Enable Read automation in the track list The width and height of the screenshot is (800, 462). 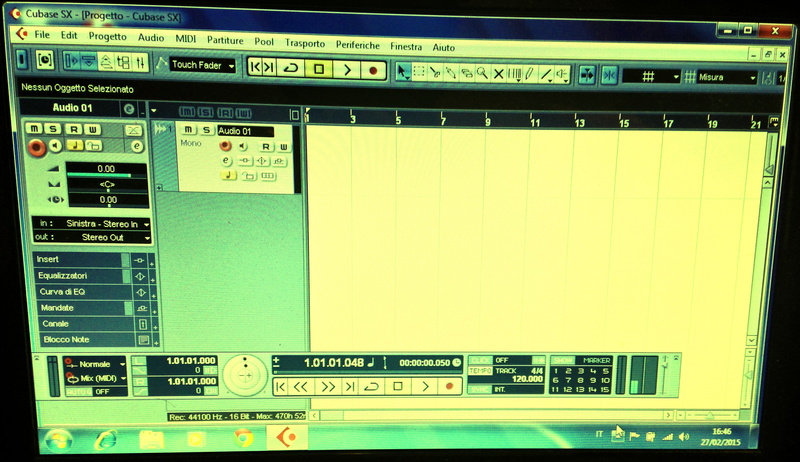[x=265, y=147]
